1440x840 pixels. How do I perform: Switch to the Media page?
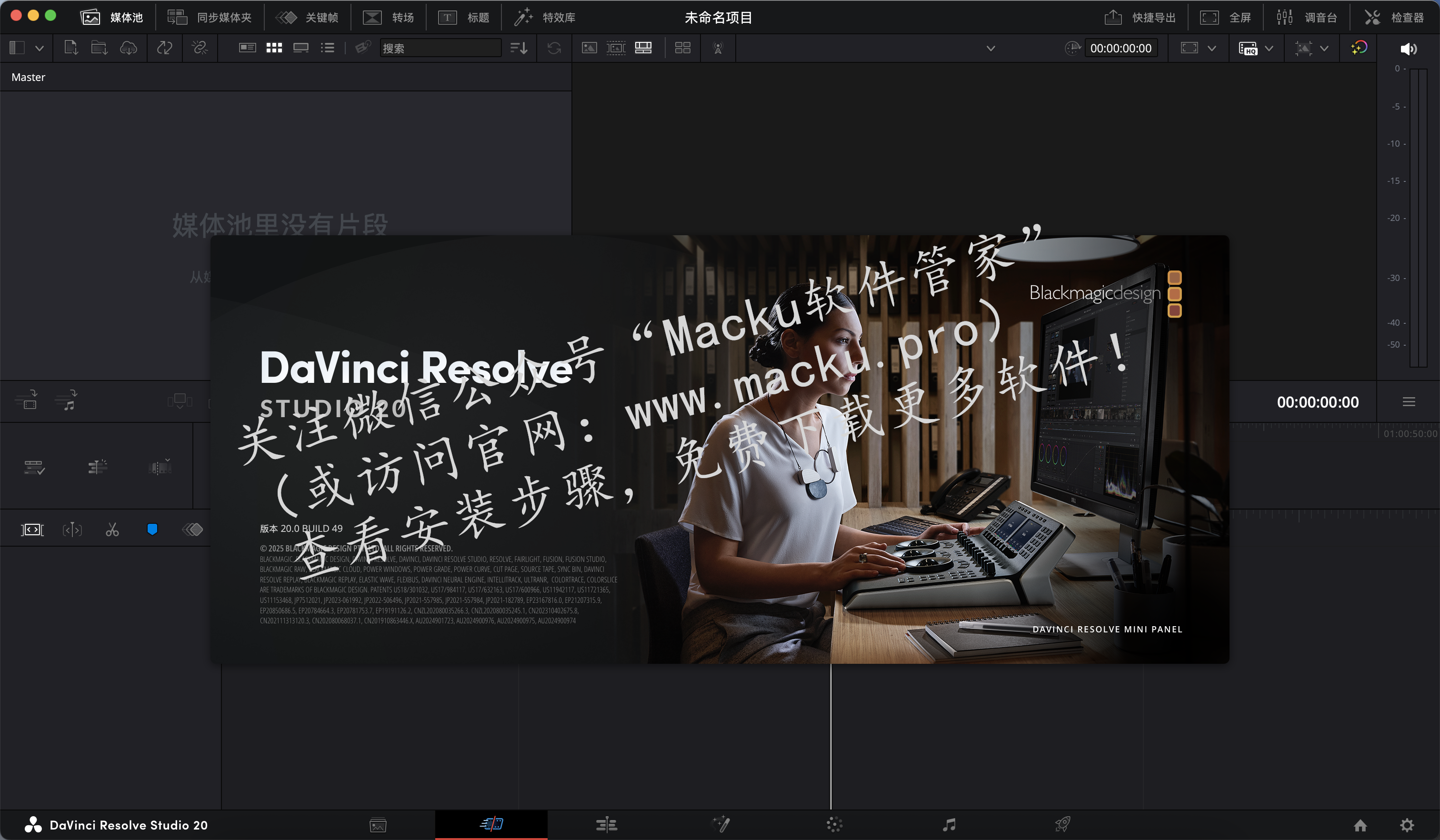pyautogui.click(x=378, y=825)
